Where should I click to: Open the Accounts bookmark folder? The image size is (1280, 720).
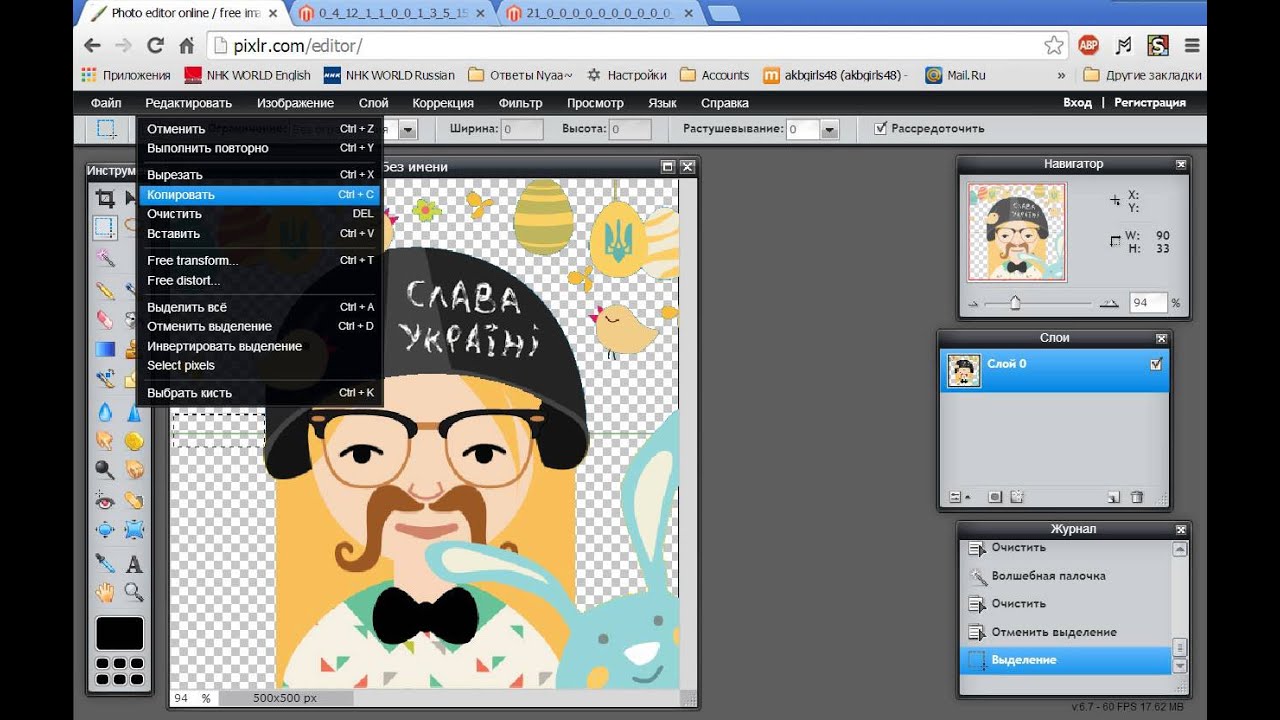pos(715,75)
